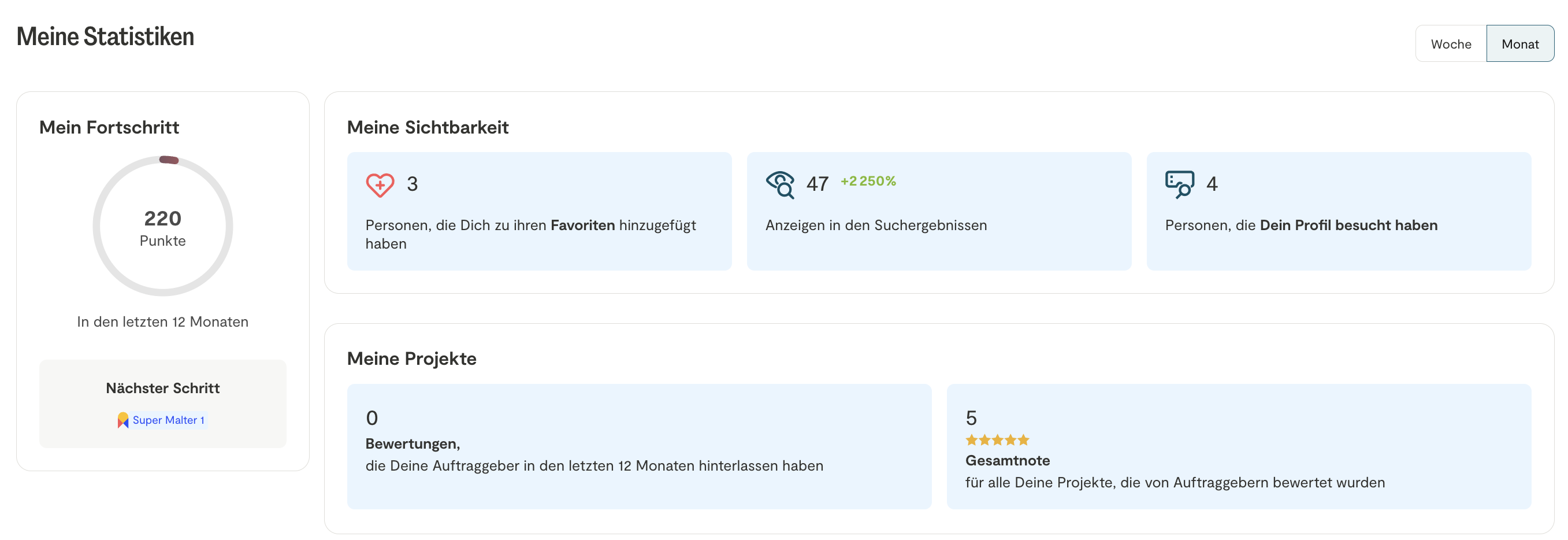Click the eye search impressions icon
The width and height of the screenshot is (1568, 540).
[780, 184]
